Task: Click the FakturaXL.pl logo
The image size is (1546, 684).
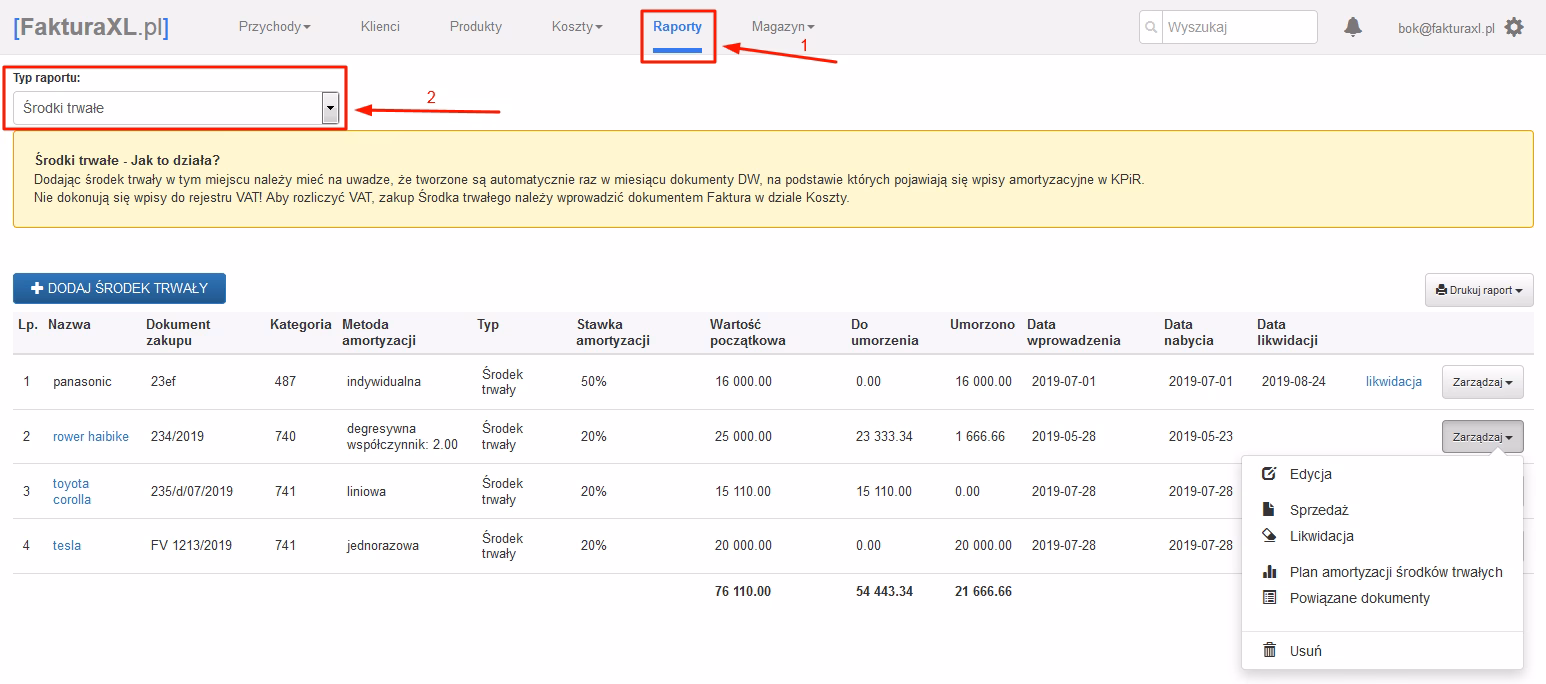Action: (x=91, y=27)
